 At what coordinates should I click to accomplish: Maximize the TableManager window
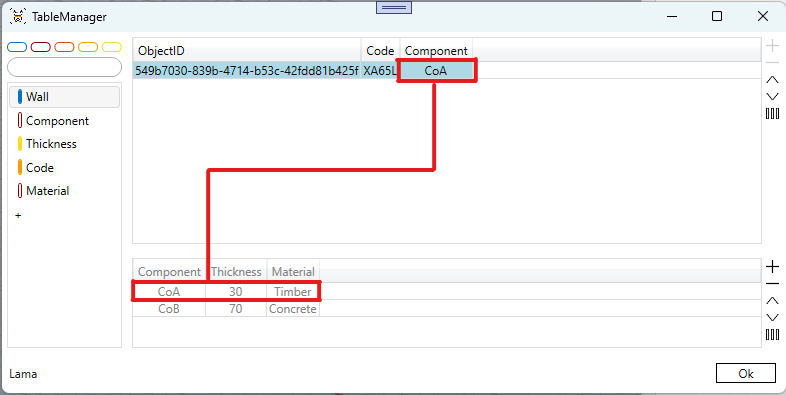coord(717,17)
